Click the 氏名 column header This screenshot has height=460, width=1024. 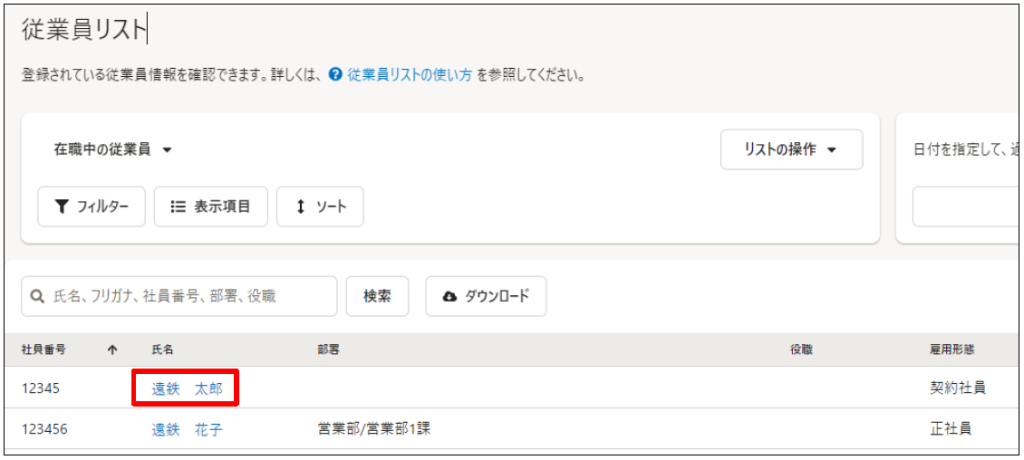162,350
